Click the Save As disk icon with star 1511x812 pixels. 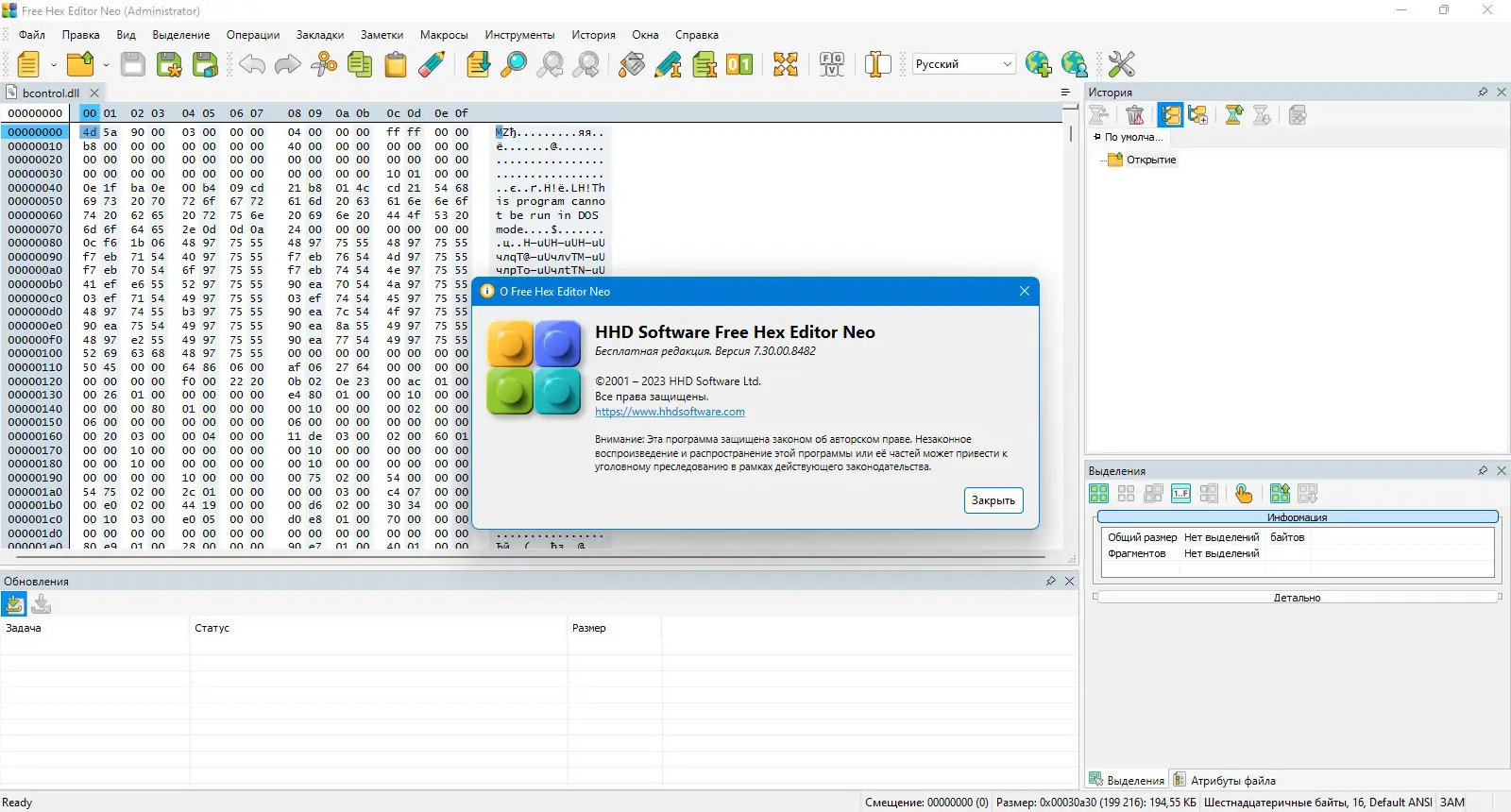[x=169, y=64]
